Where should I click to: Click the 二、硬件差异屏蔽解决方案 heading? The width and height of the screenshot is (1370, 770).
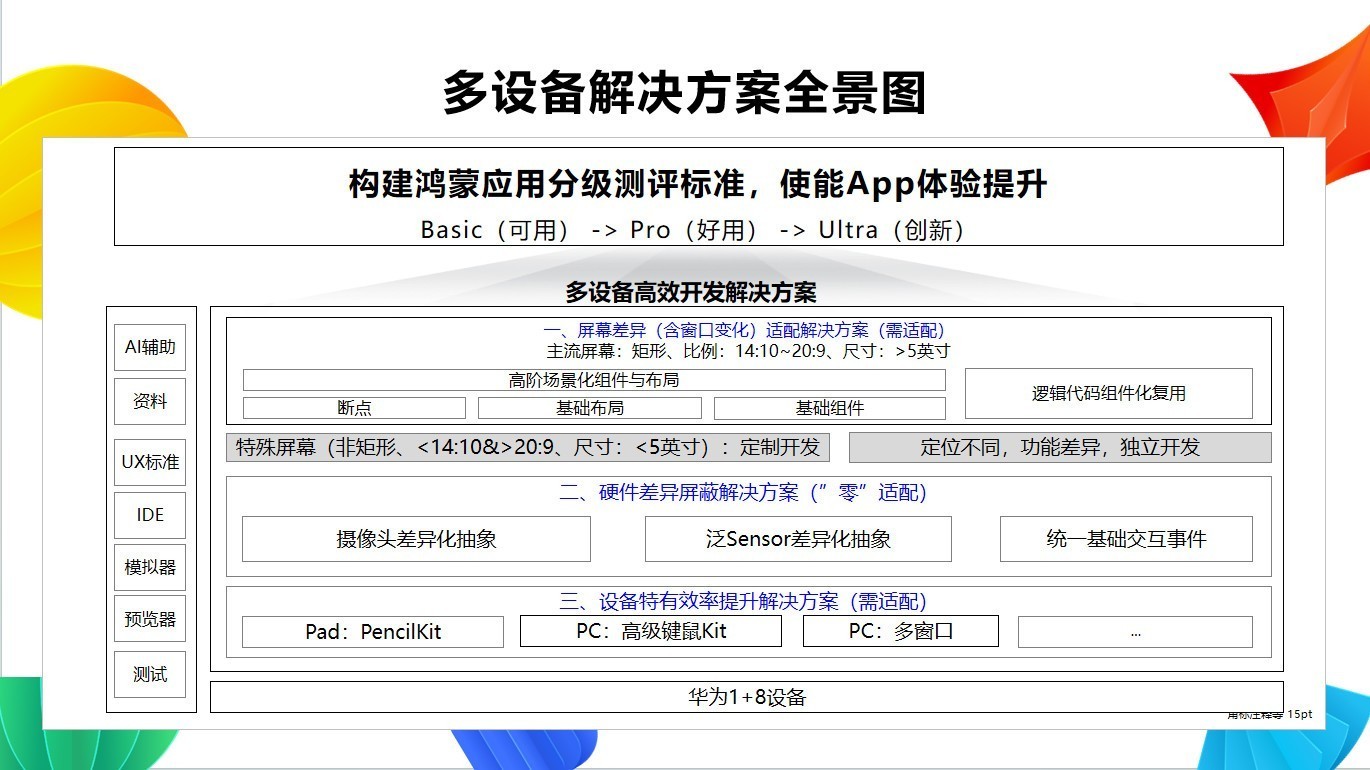(x=743, y=492)
